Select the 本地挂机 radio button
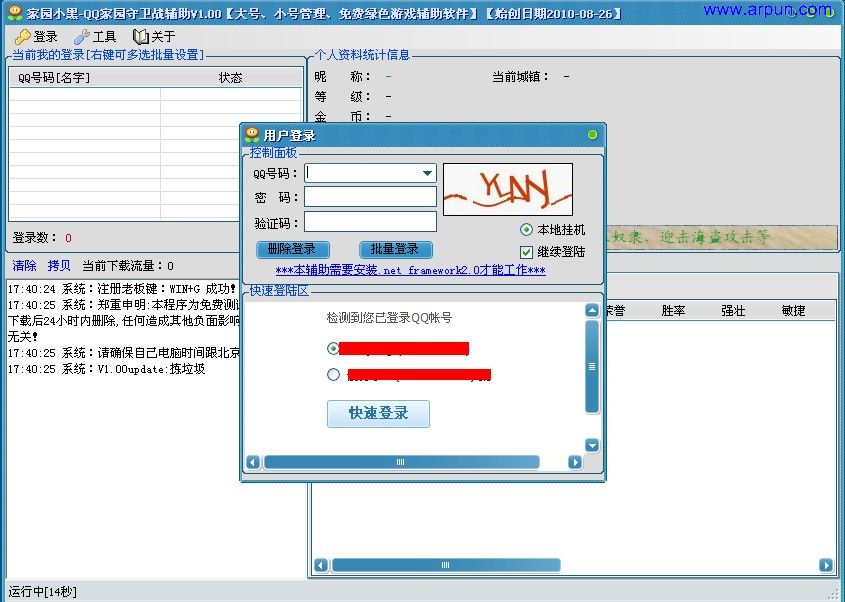The image size is (845, 602). [x=527, y=230]
